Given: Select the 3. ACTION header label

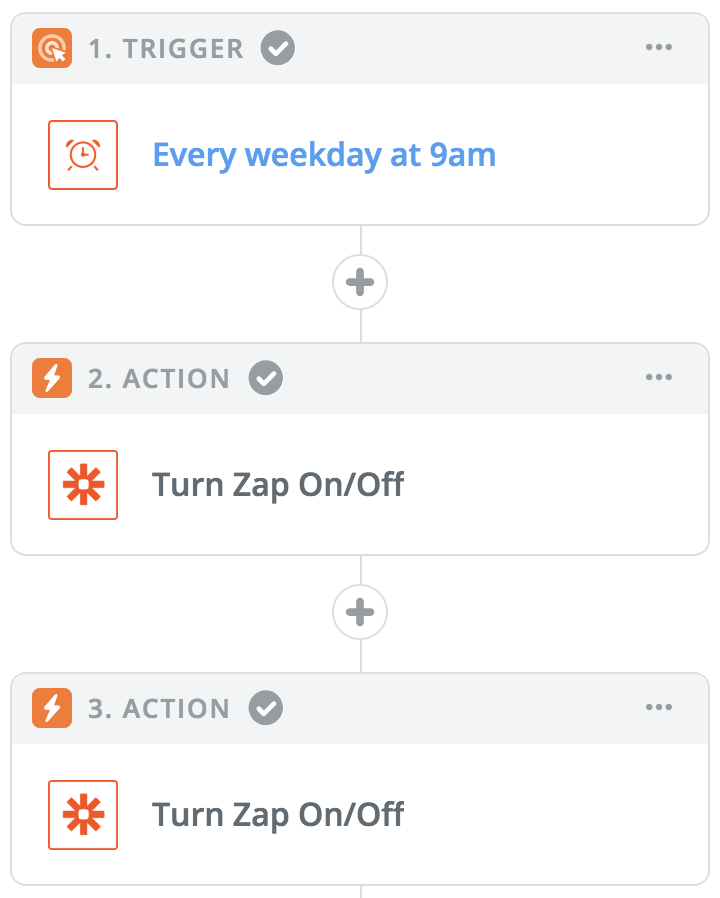Looking at the screenshot, I should [x=159, y=708].
